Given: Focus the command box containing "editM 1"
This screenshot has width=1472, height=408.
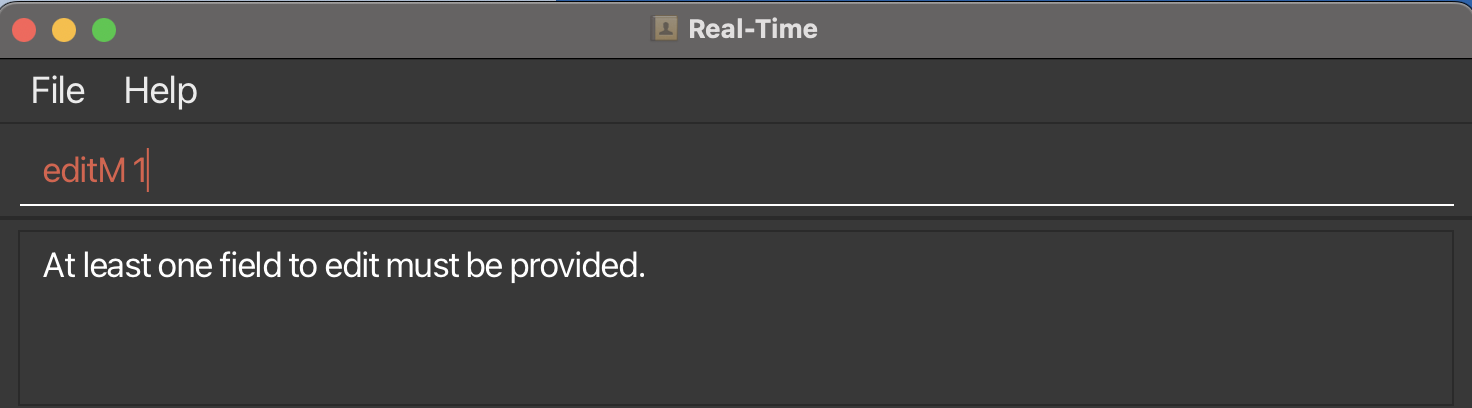Looking at the screenshot, I should (737, 172).
